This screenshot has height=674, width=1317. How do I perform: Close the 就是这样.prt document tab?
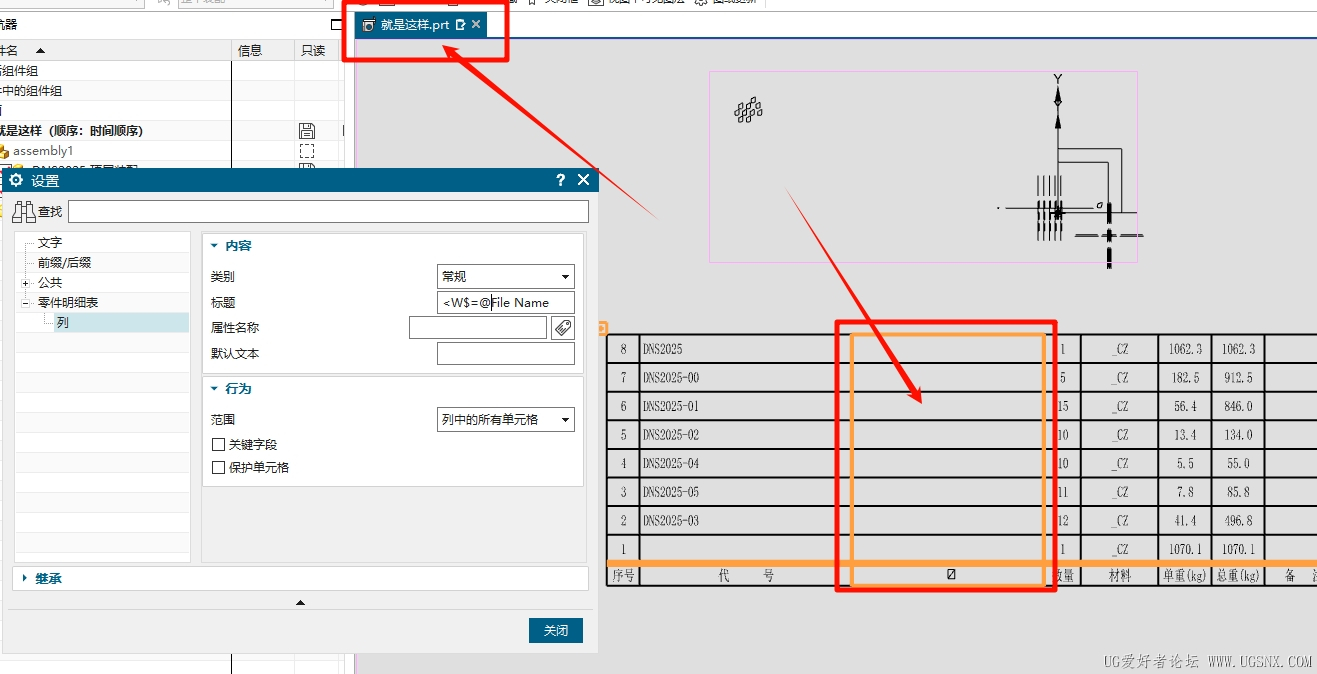pos(476,24)
